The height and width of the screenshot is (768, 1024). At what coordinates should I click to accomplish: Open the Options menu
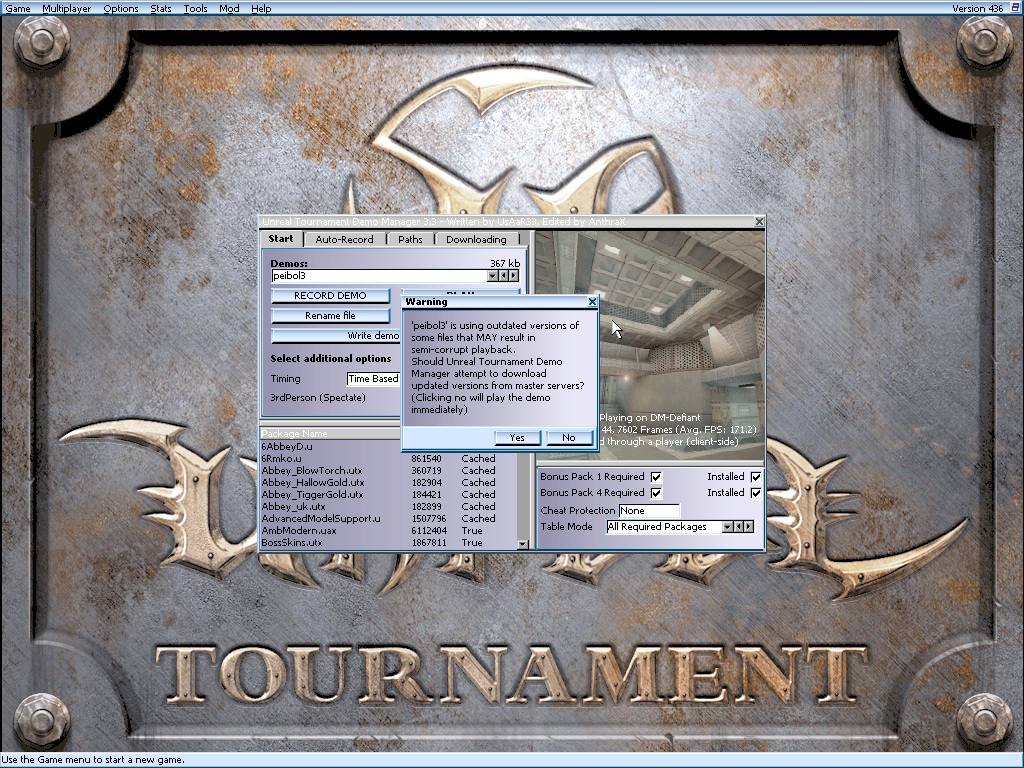[121, 8]
